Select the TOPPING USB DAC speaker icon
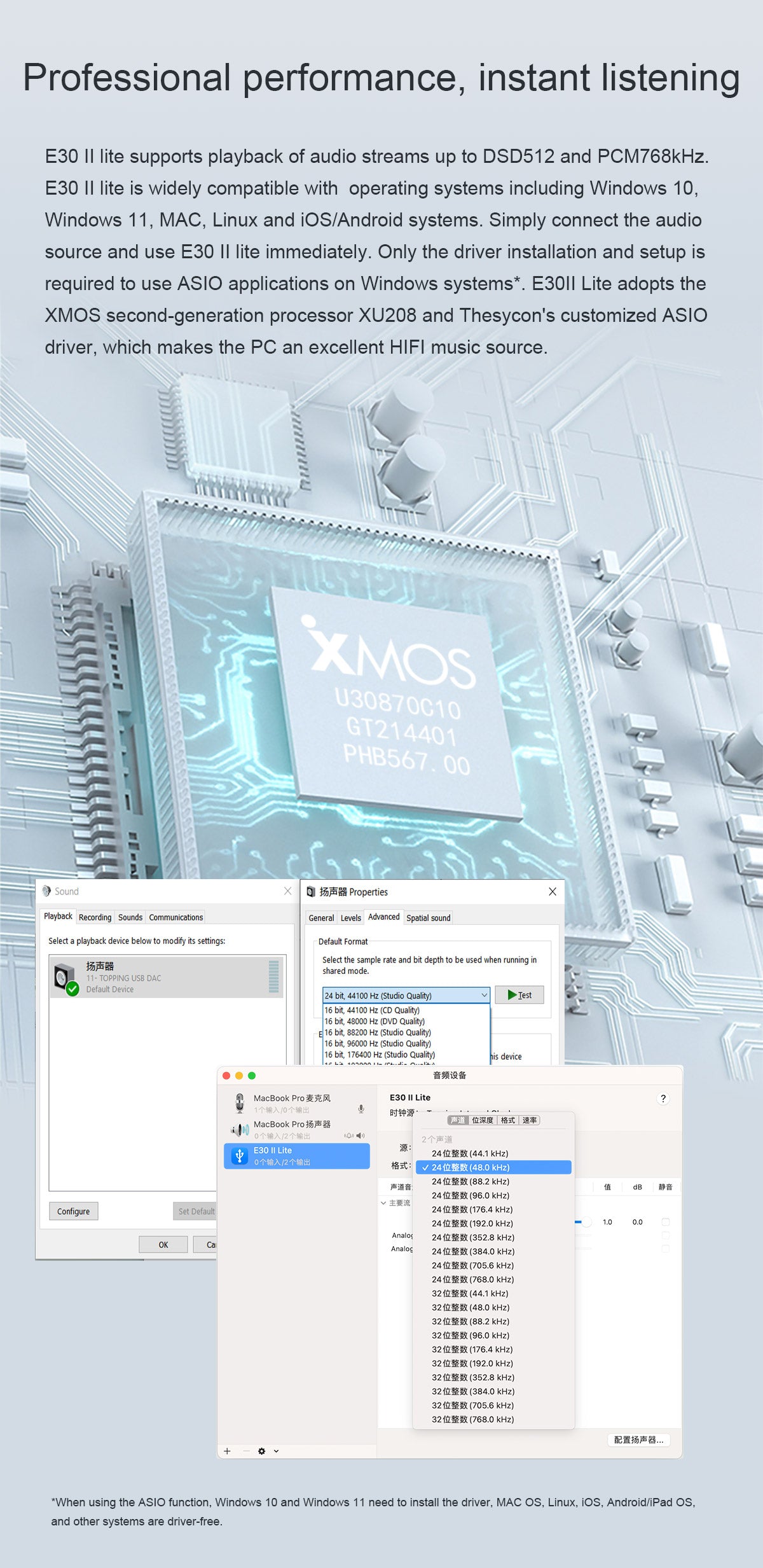Viewport: 763px width, 1568px height. click(x=65, y=978)
